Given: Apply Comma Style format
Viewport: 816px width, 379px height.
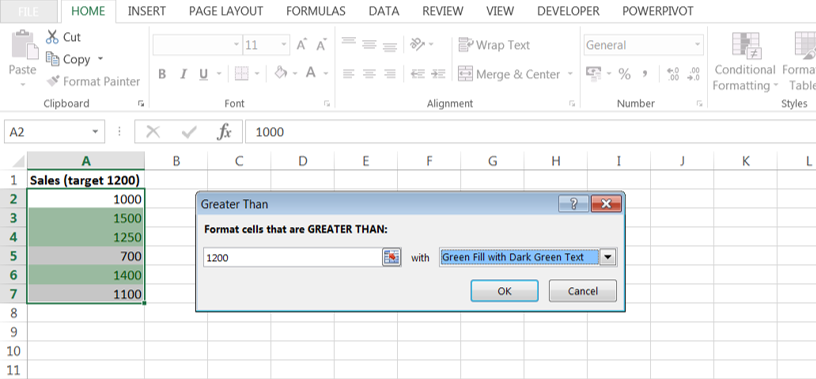Looking at the screenshot, I should point(645,73).
